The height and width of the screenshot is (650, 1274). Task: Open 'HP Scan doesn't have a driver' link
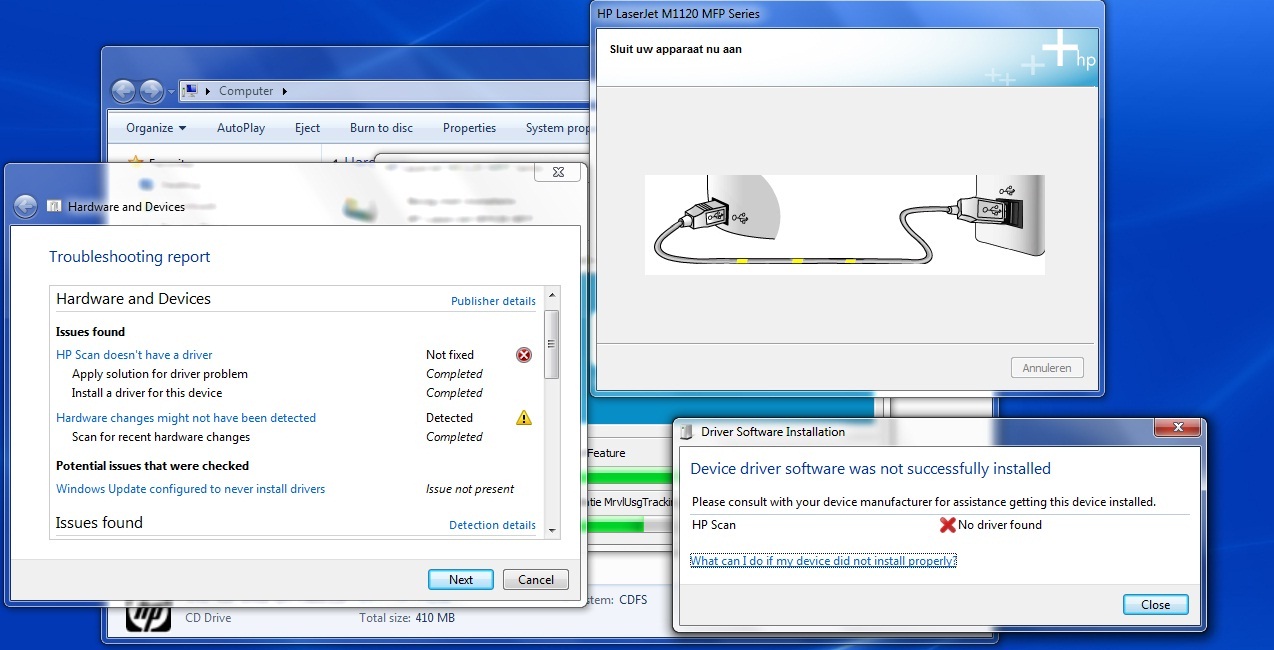(134, 355)
